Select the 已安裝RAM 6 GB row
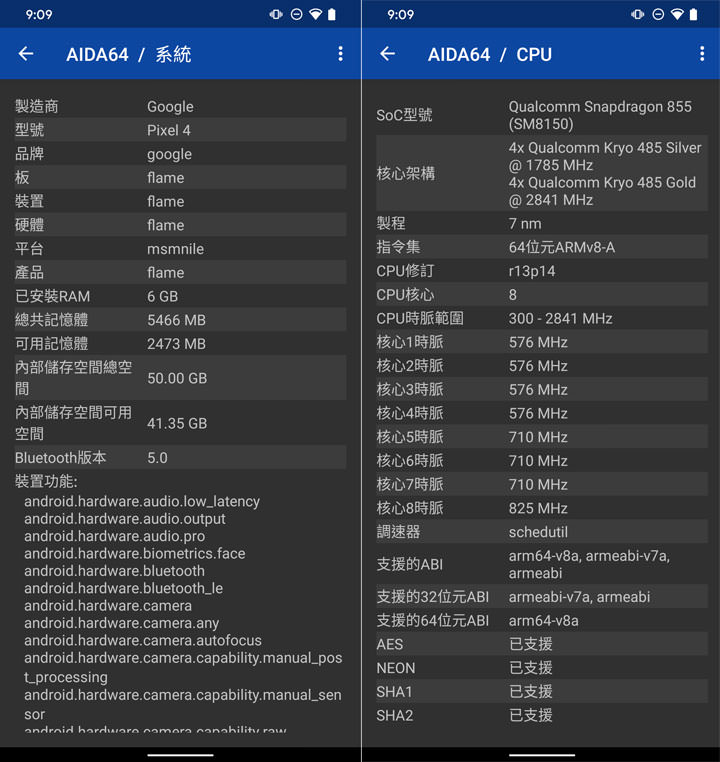Viewport: 720px width, 762px height. click(180, 296)
